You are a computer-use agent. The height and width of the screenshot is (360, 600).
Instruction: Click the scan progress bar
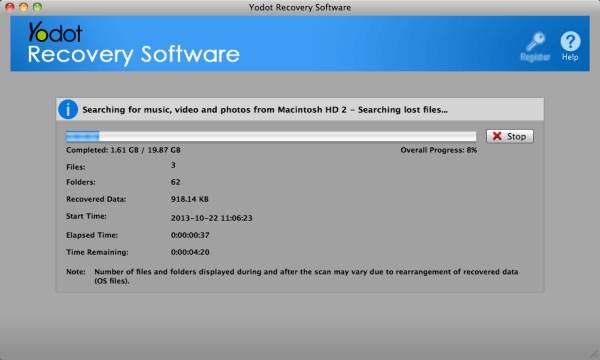click(271, 136)
